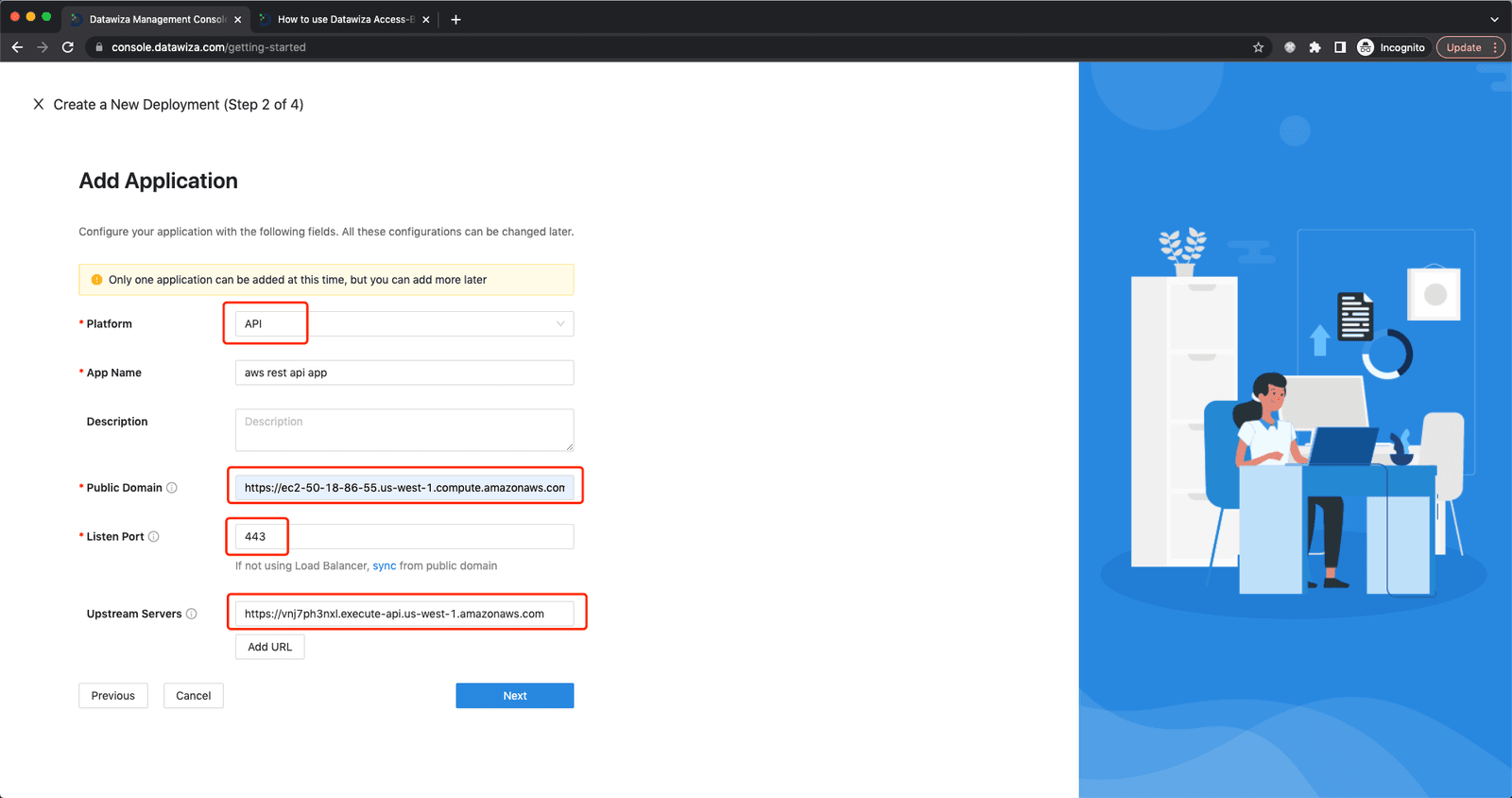
Task: Click the sync link
Action: pyautogui.click(x=385, y=565)
